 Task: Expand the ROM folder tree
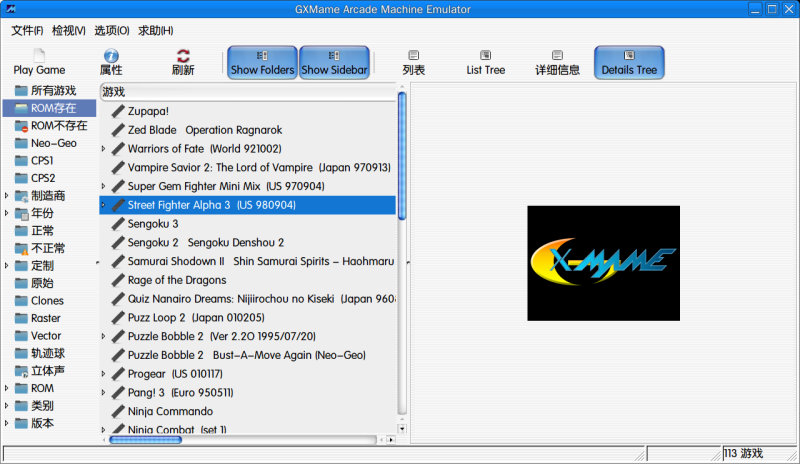pos(7,388)
